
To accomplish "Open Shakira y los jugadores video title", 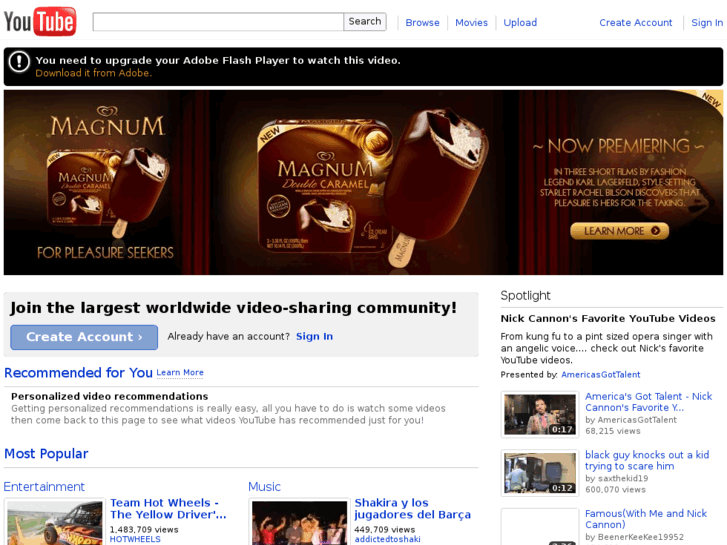I will tap(412, 509).
